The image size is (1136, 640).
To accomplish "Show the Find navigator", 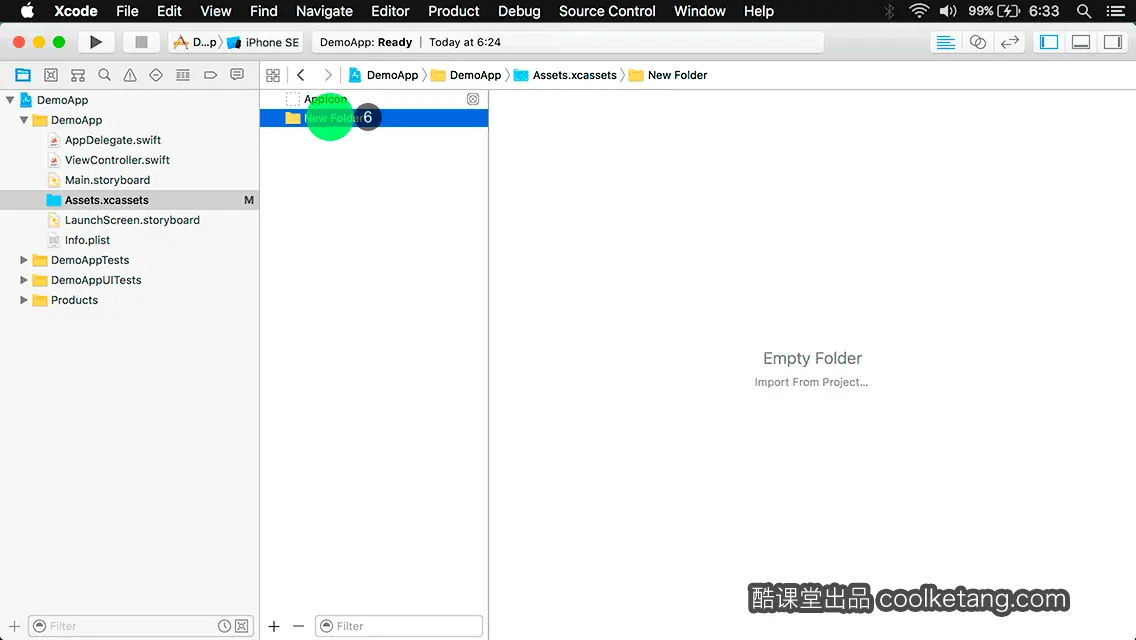I will click(x=104, y=75).
